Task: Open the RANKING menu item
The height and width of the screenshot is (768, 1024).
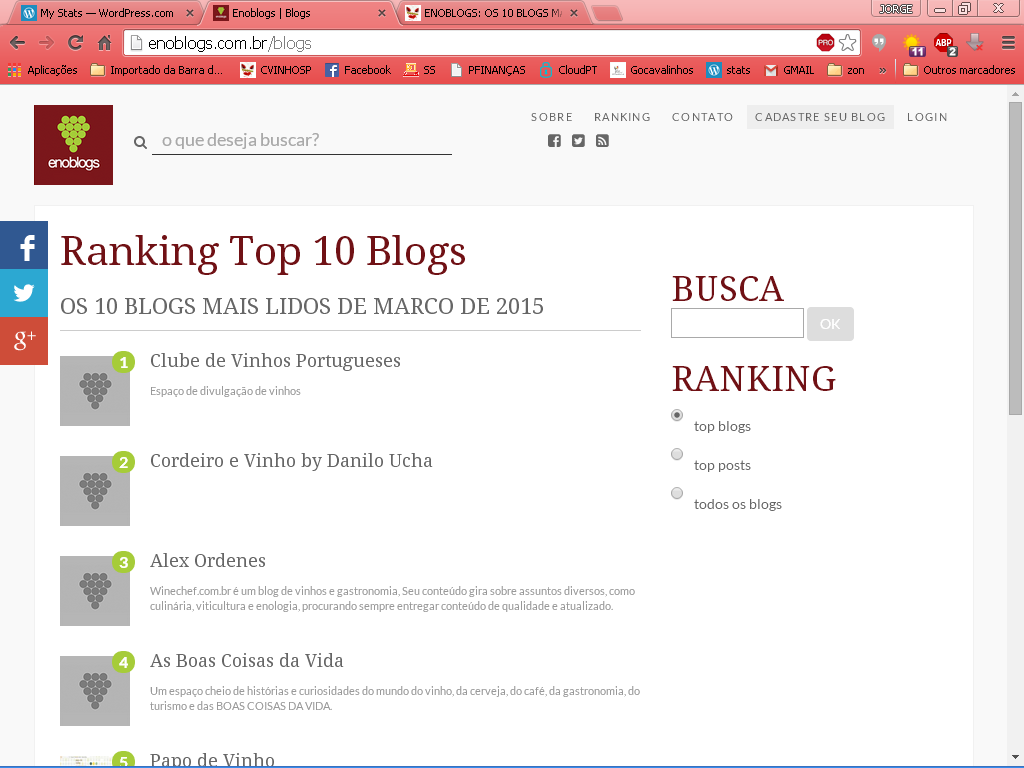Action: point(622,117)
